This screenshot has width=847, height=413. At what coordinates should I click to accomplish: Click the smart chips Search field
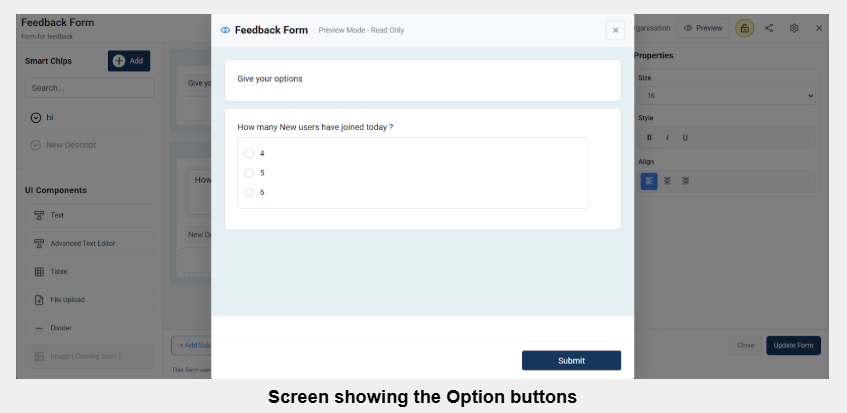(x=90, y=88)
